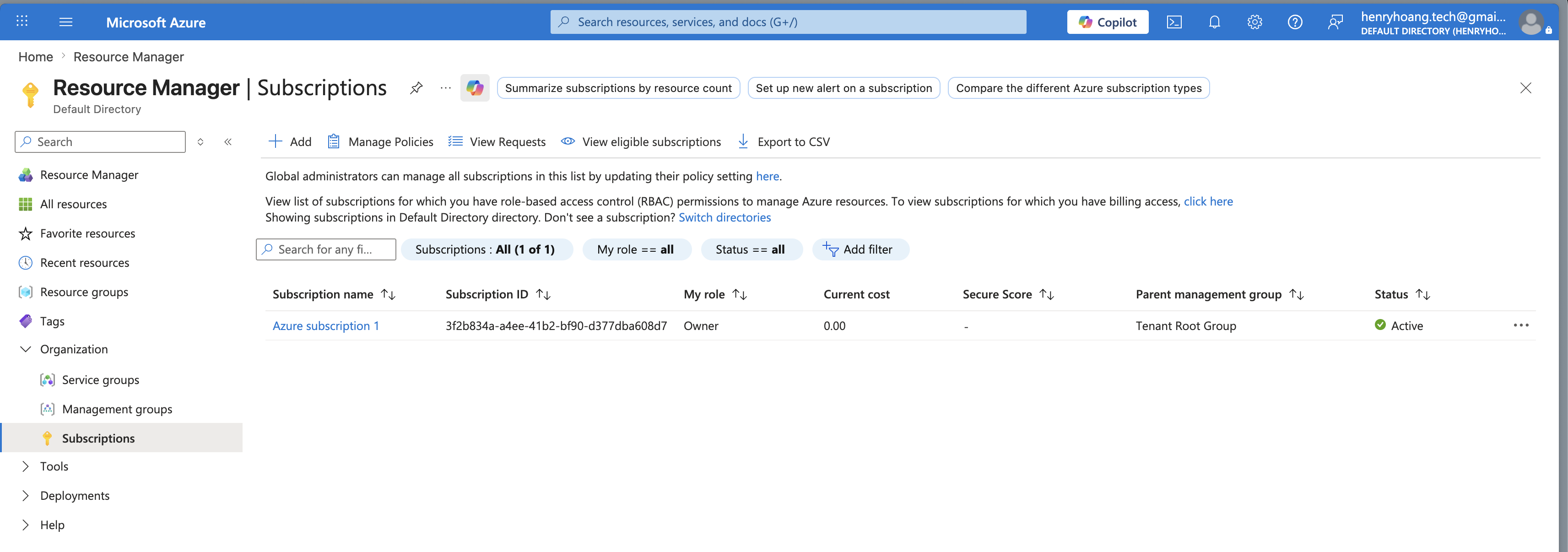
Task: Open the feedback icon in top bar
Action: click(1335, 22)
